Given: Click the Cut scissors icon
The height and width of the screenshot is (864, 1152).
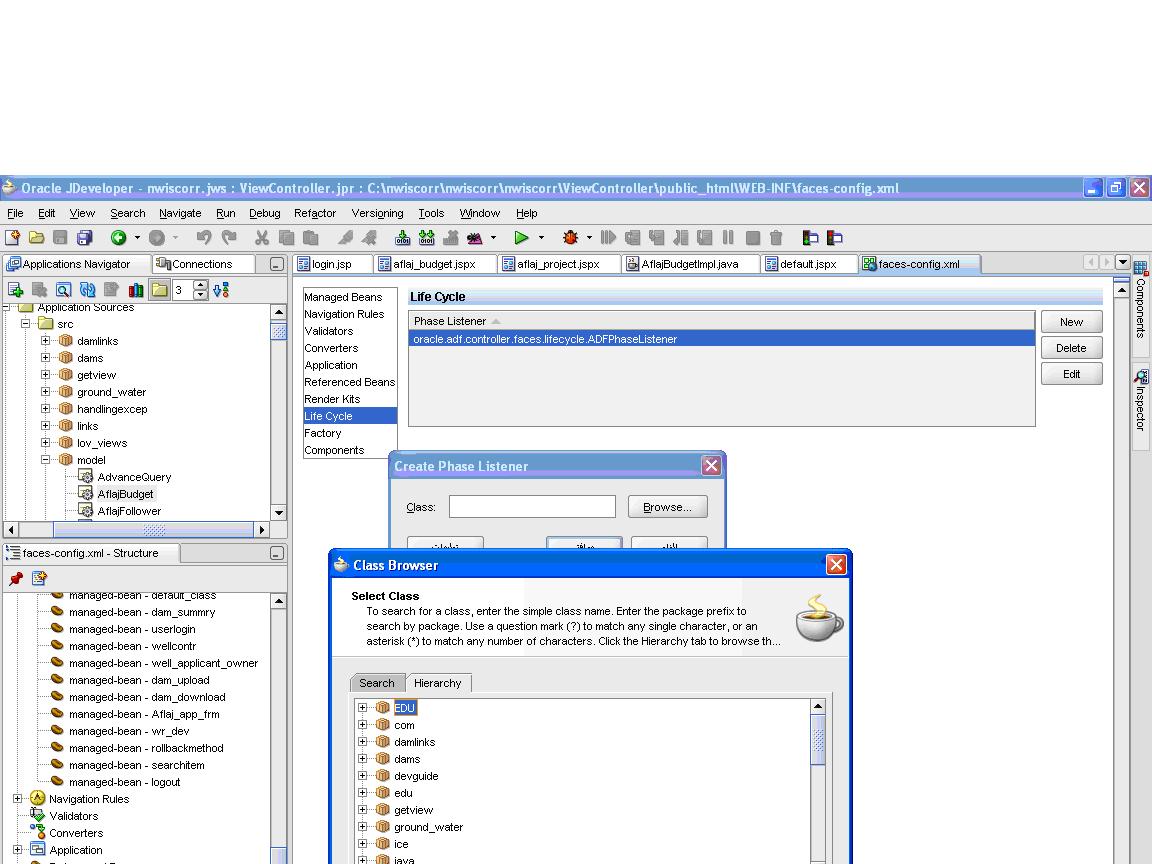Looking at the screenshot, I should (x=262, y=238).
